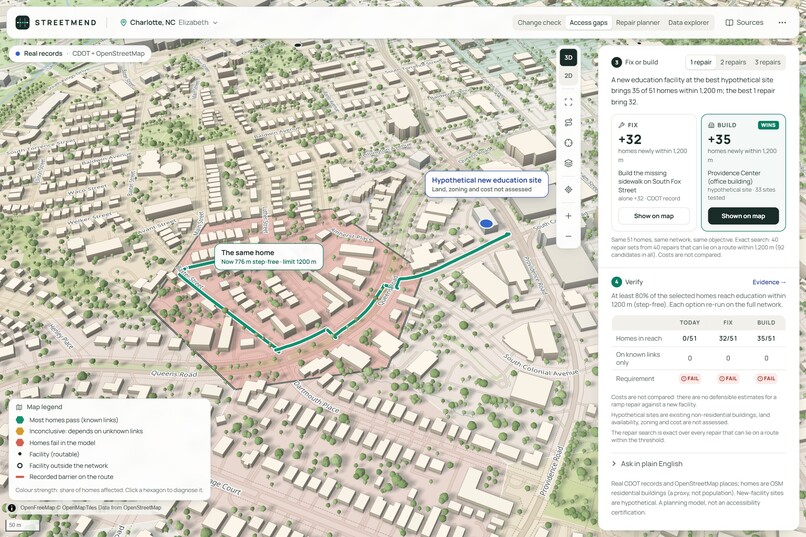Click the 0/51 Homes in reach cell
Viewport: 806px width, 537px height.
click(689, 339)
